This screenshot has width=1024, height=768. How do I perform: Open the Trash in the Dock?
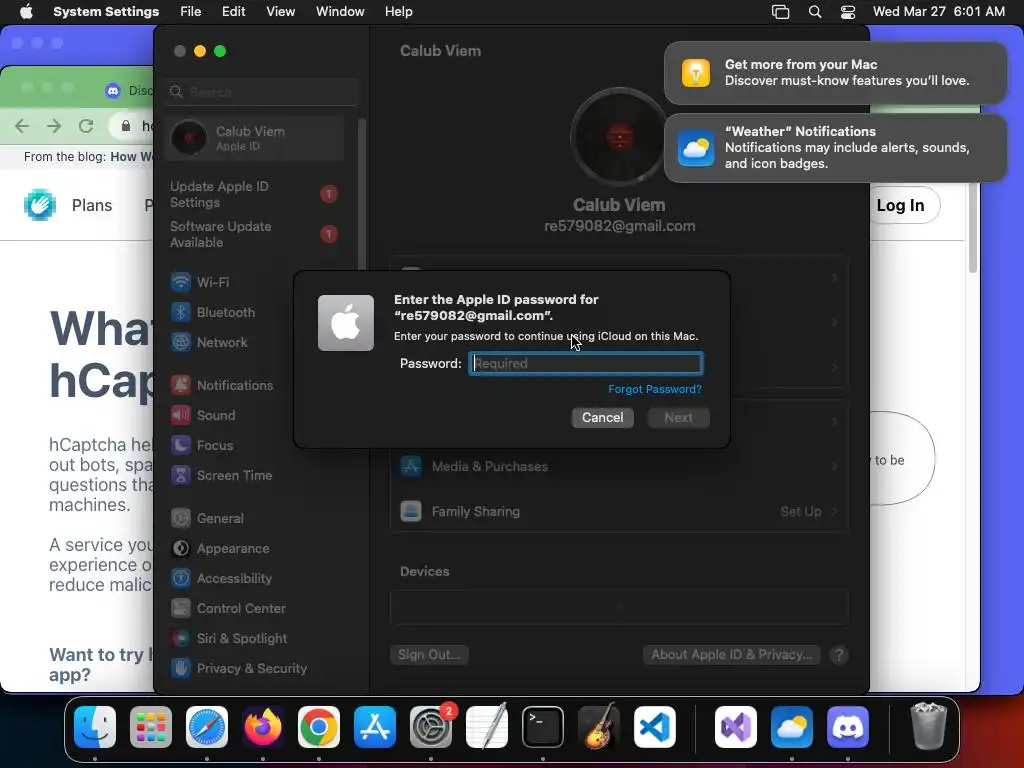[928, 726]
